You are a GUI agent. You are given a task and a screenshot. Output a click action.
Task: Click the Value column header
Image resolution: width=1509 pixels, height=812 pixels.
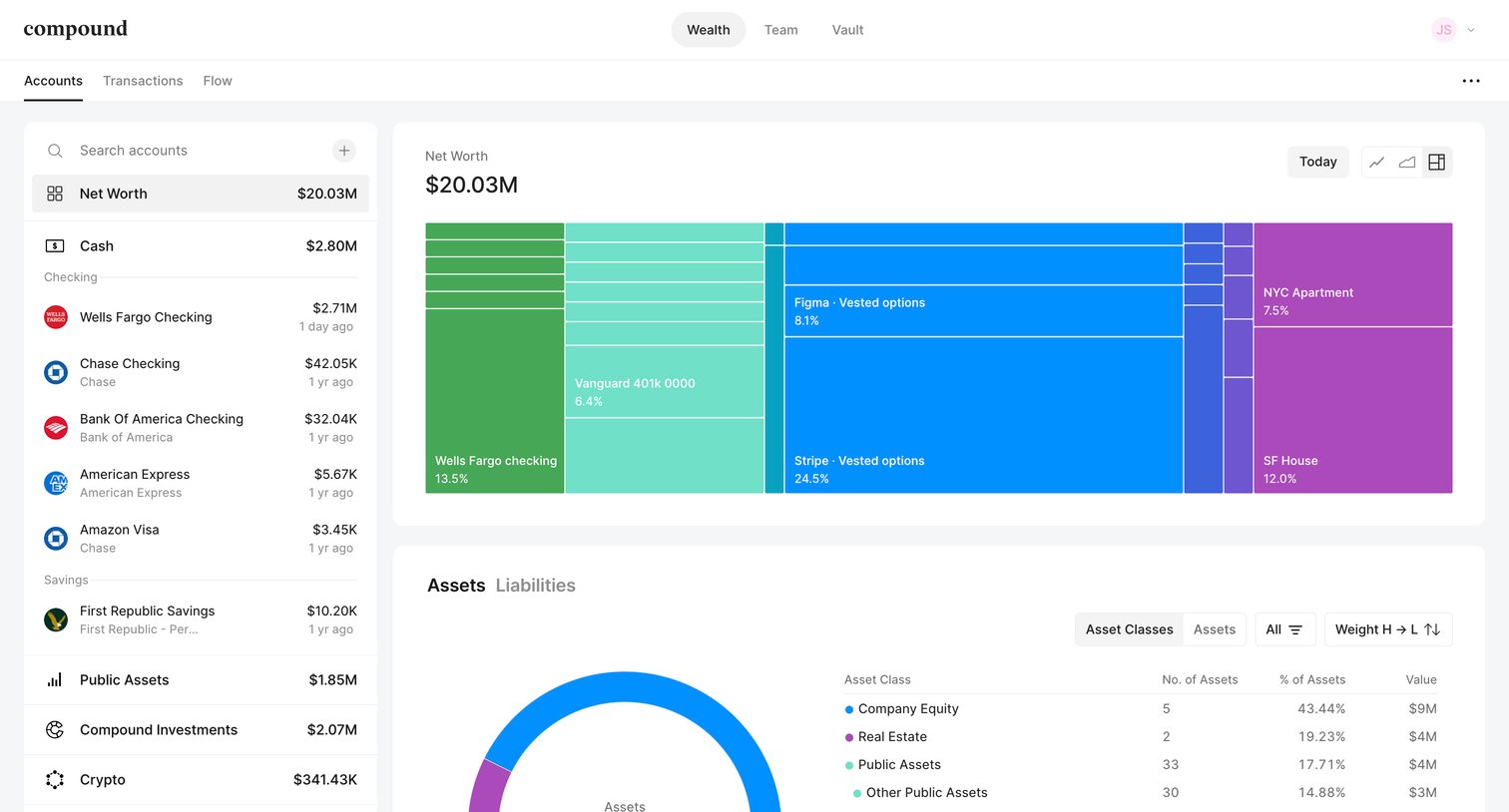1421,680
